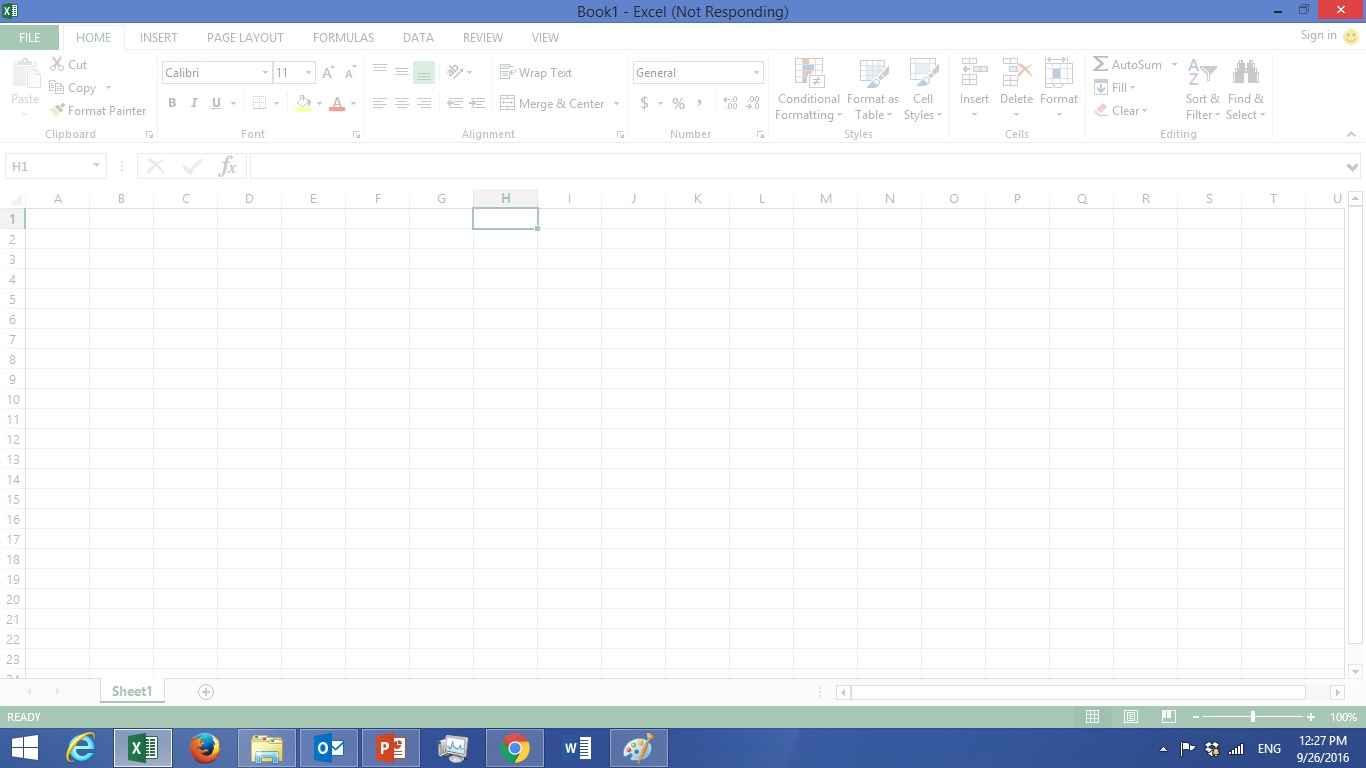
Task: Click into the formula bar input
Action: [796, 166]
